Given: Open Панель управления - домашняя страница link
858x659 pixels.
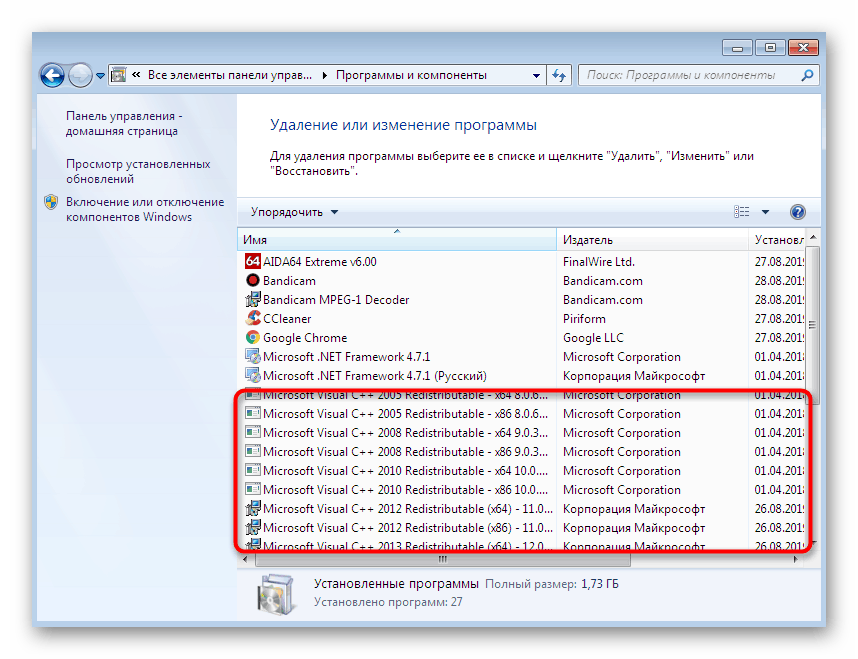Looking at the screenshot, I should [124, 124].
